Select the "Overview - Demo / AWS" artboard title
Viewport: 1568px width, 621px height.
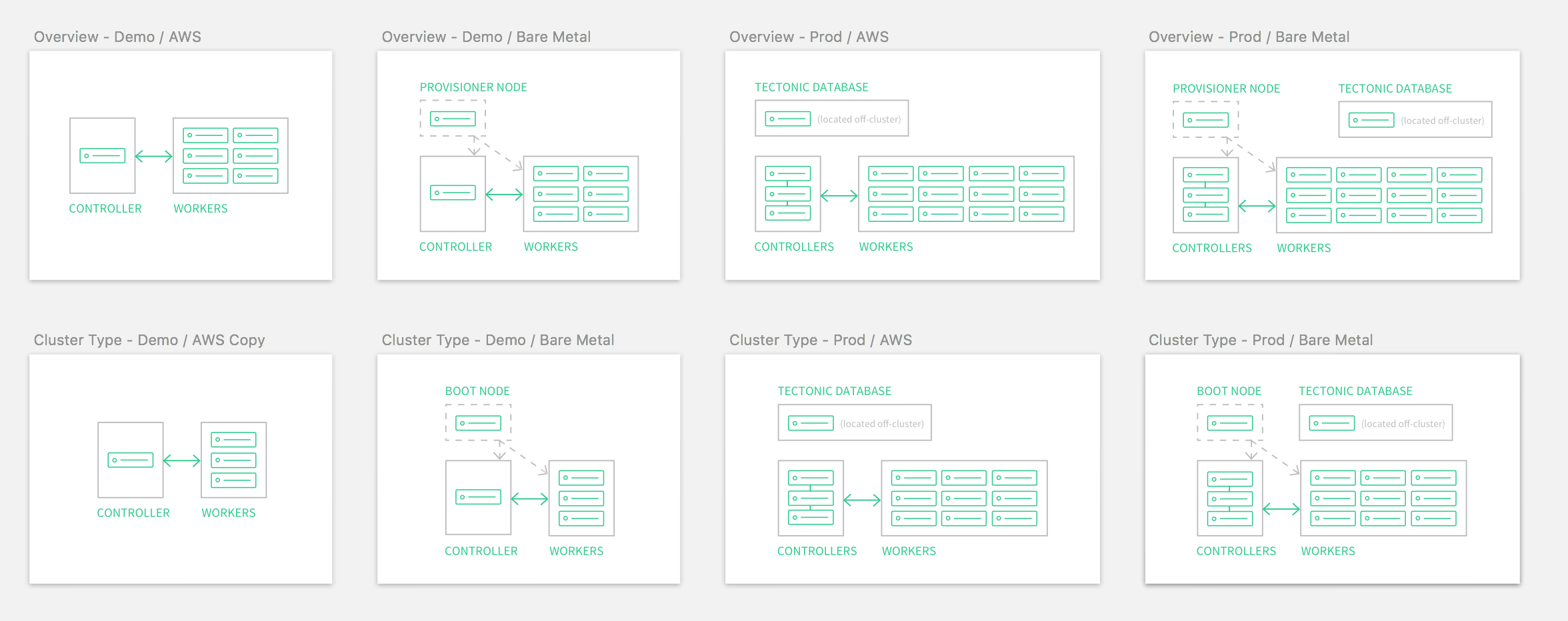[117, 37]
